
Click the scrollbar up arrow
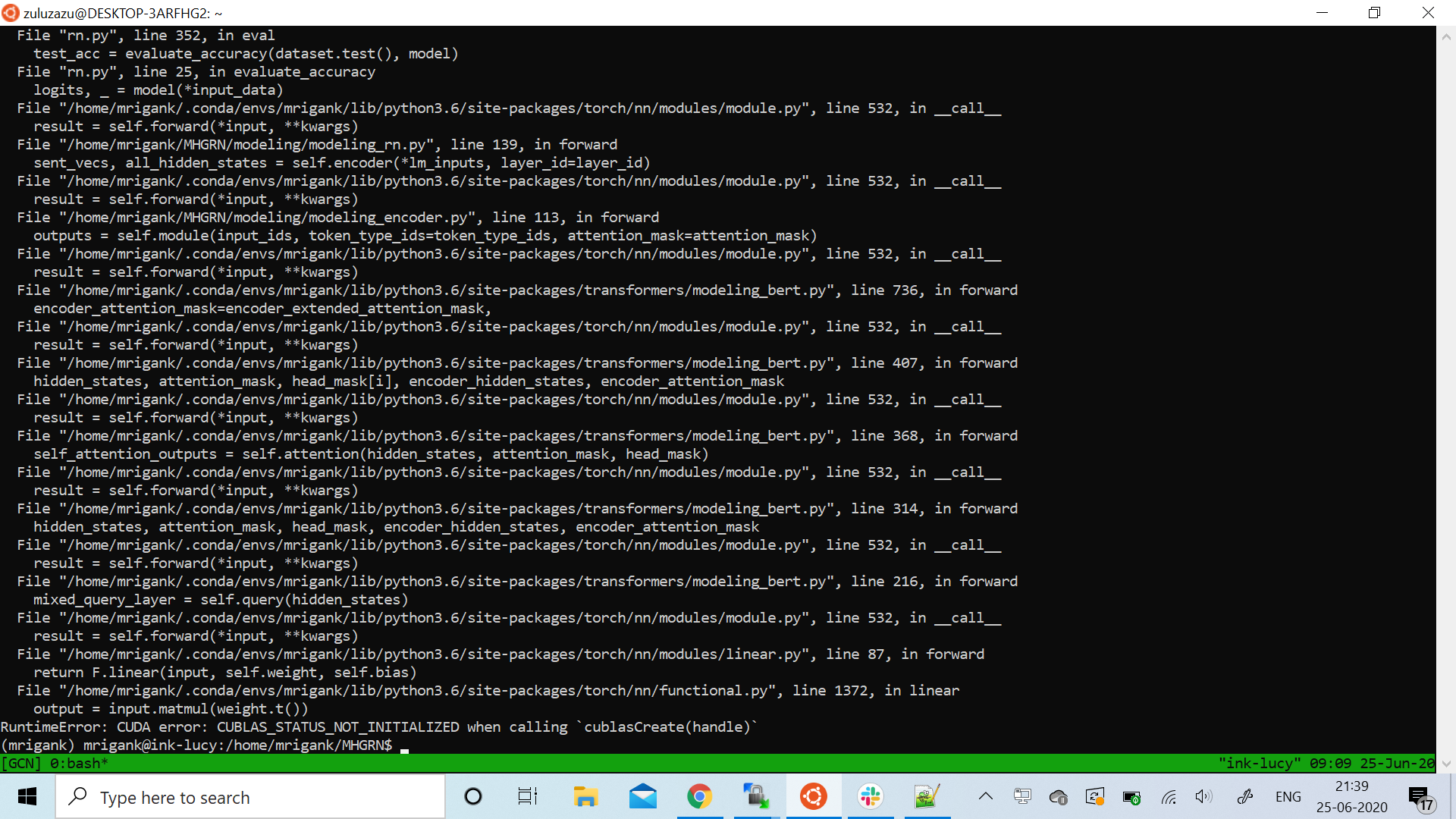tap(1446, 36)
